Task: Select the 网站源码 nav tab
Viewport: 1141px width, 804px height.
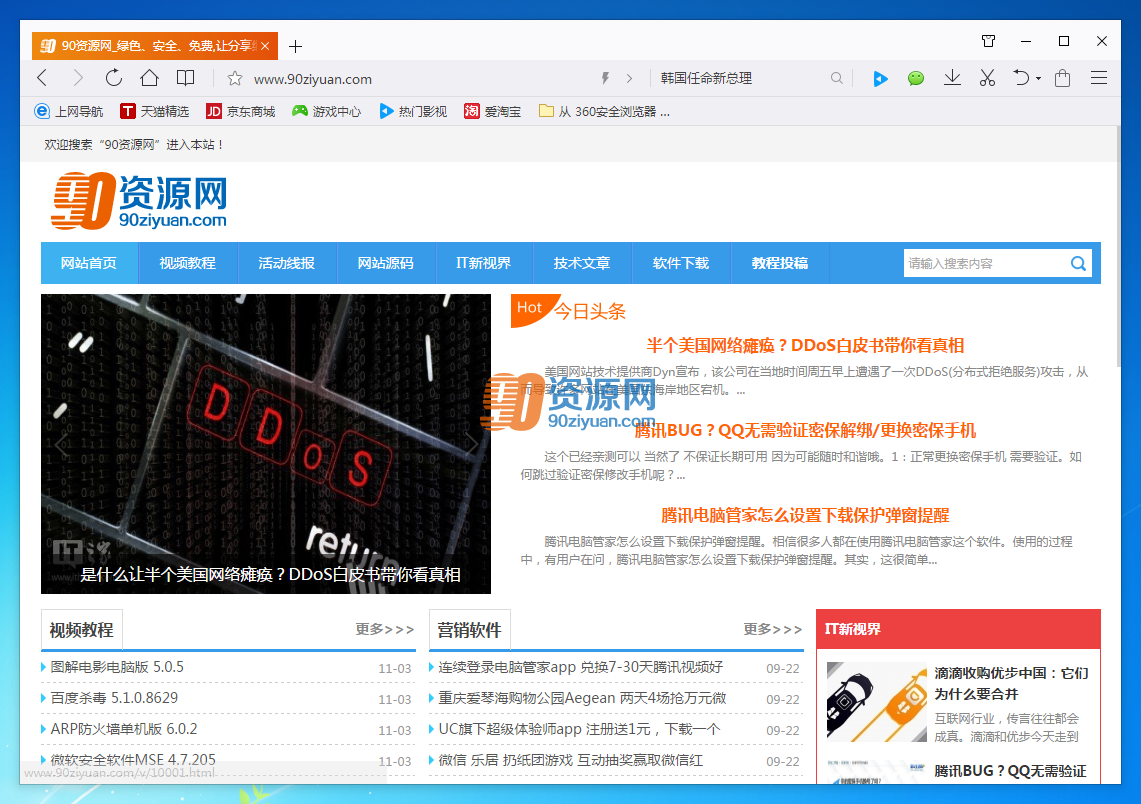Action: [x=386, y=263]
